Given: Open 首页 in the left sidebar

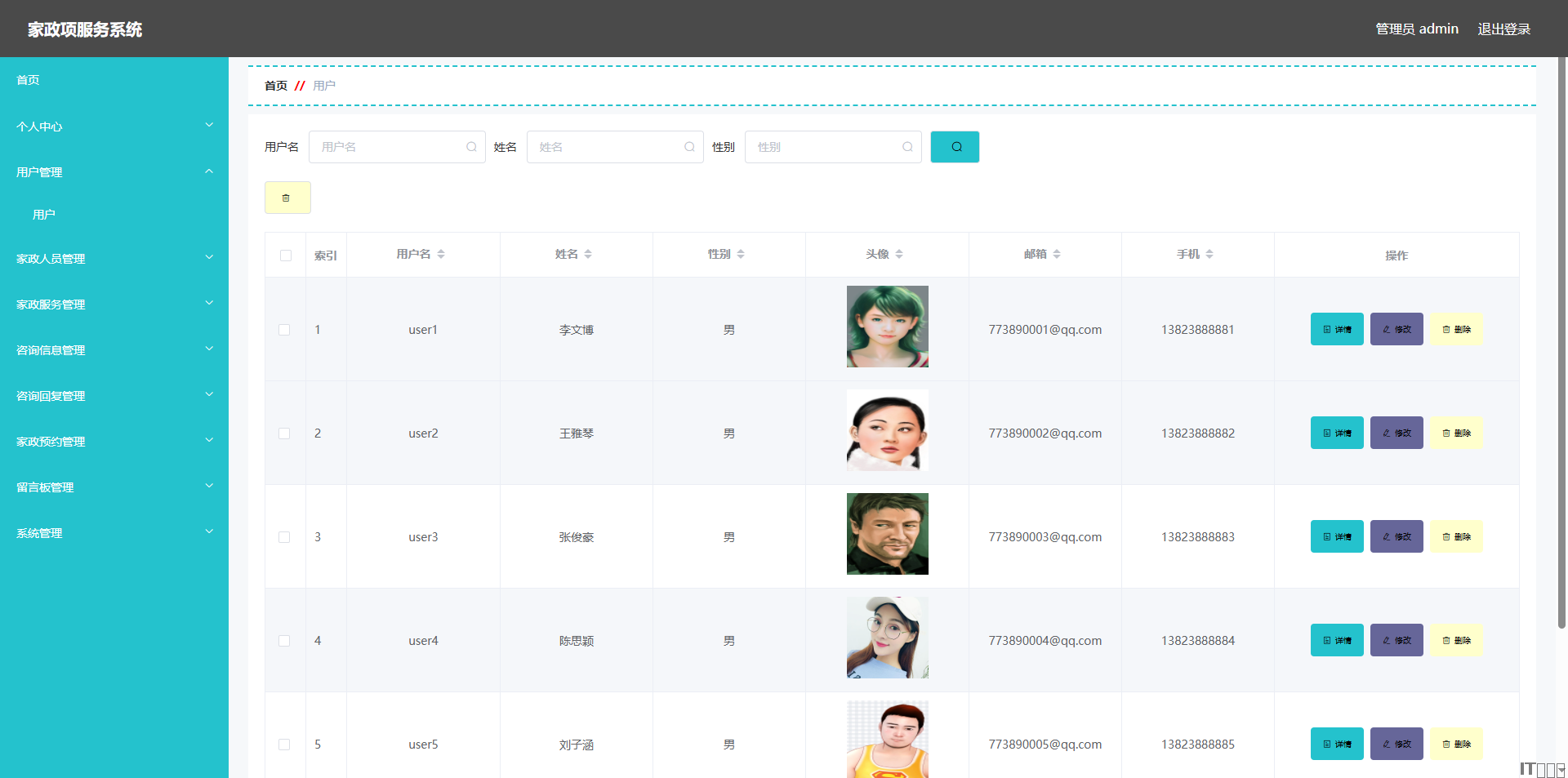Looking at the screenshot, I should coord(29,80).
